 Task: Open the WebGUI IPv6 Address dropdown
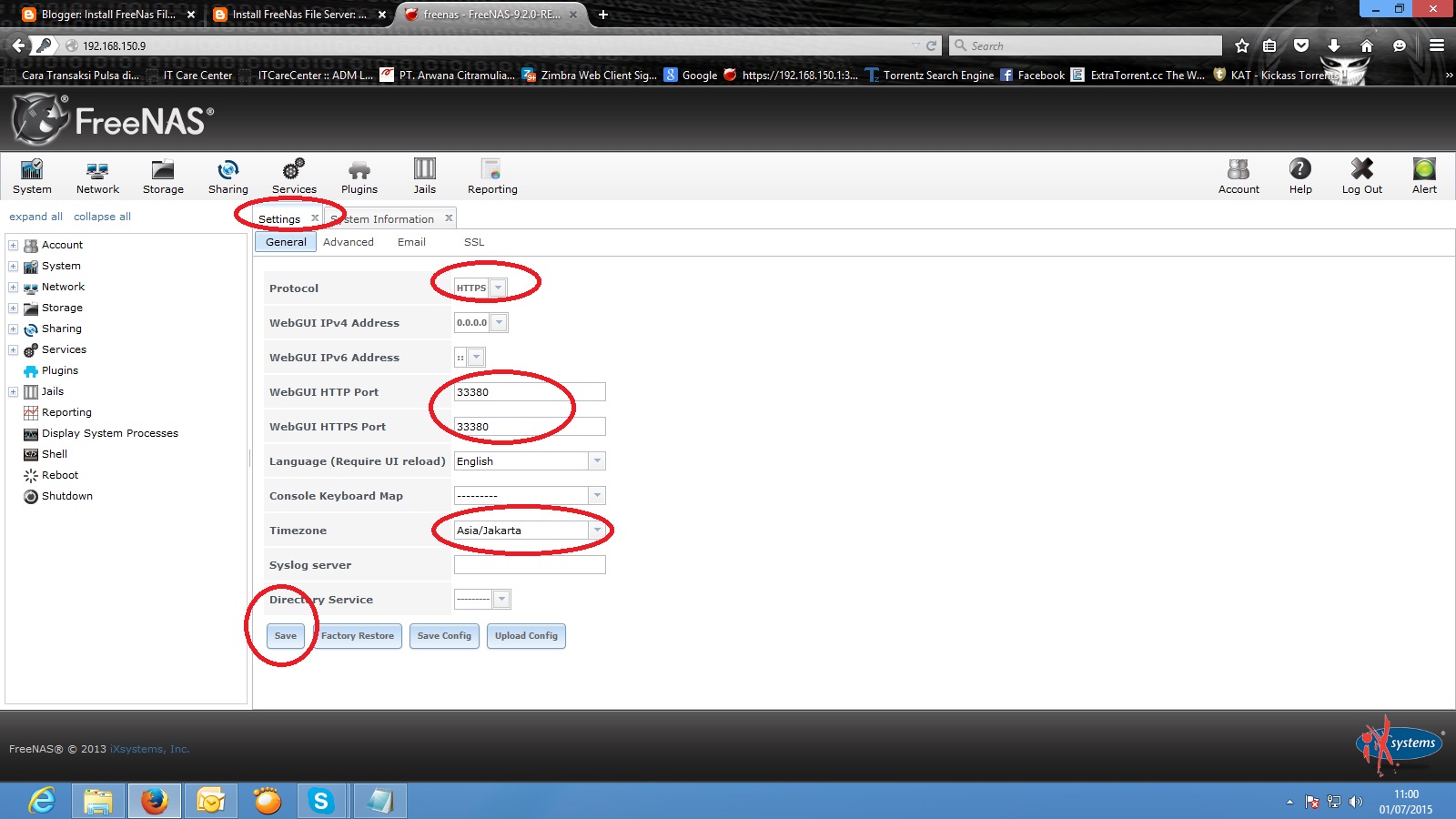[476, 357]
